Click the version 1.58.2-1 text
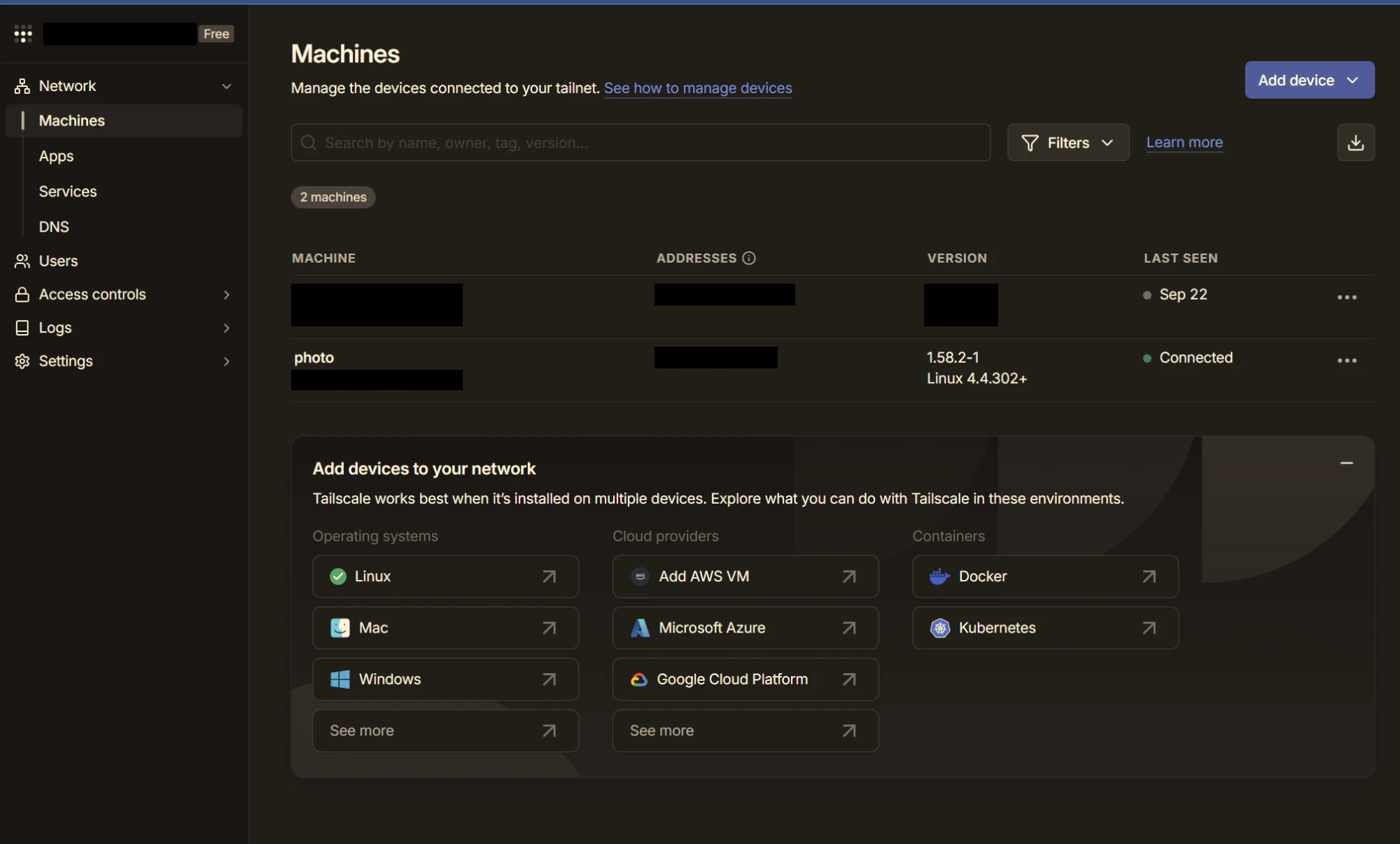Image resolution: width=1400 pixels, height=844 pixels. (x=953, y=358)
